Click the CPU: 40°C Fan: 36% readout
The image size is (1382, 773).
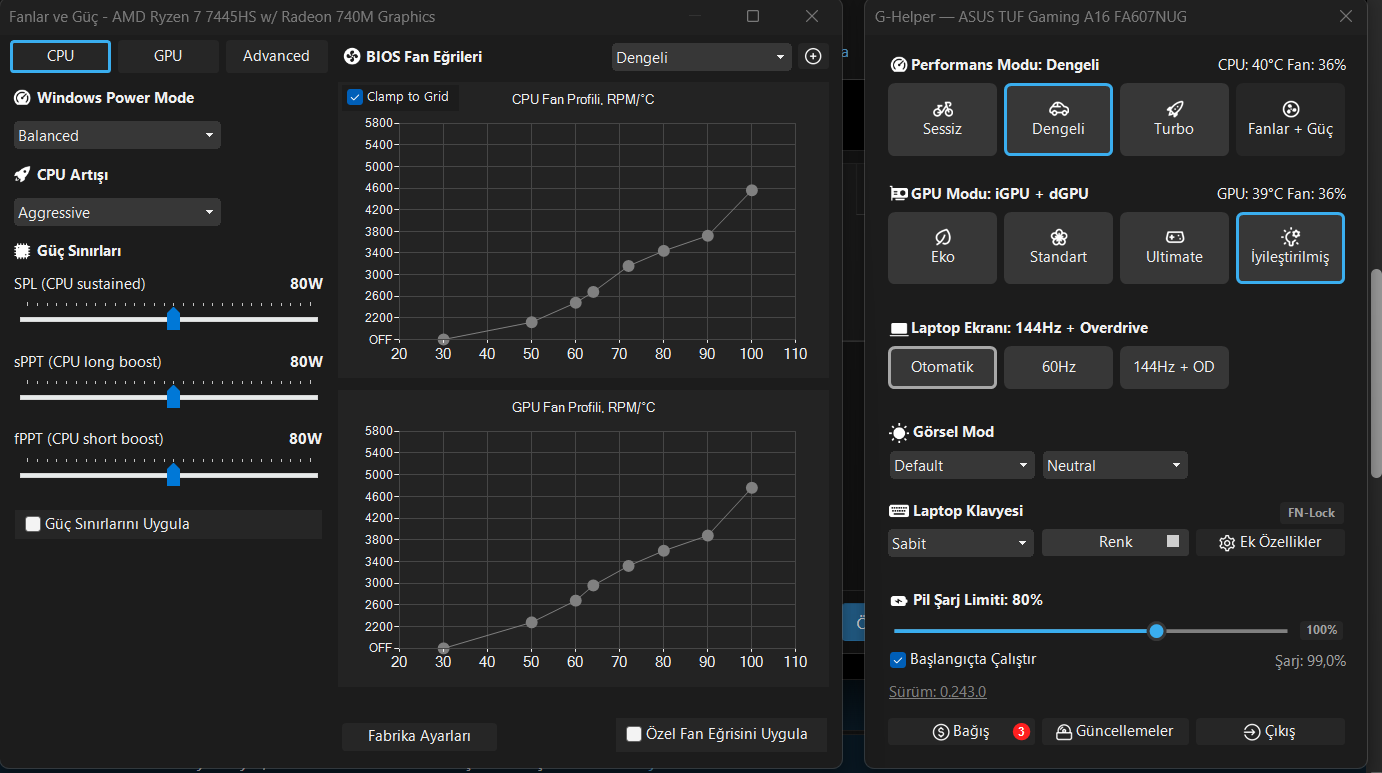point(1281,65)
